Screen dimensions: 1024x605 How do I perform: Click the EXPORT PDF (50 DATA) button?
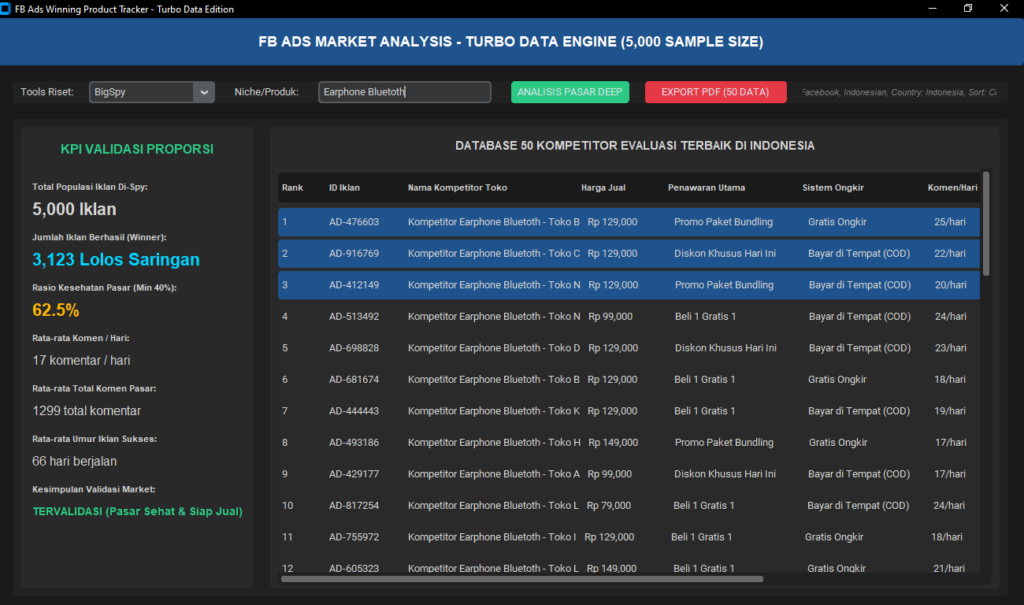[x=715, y=92]
